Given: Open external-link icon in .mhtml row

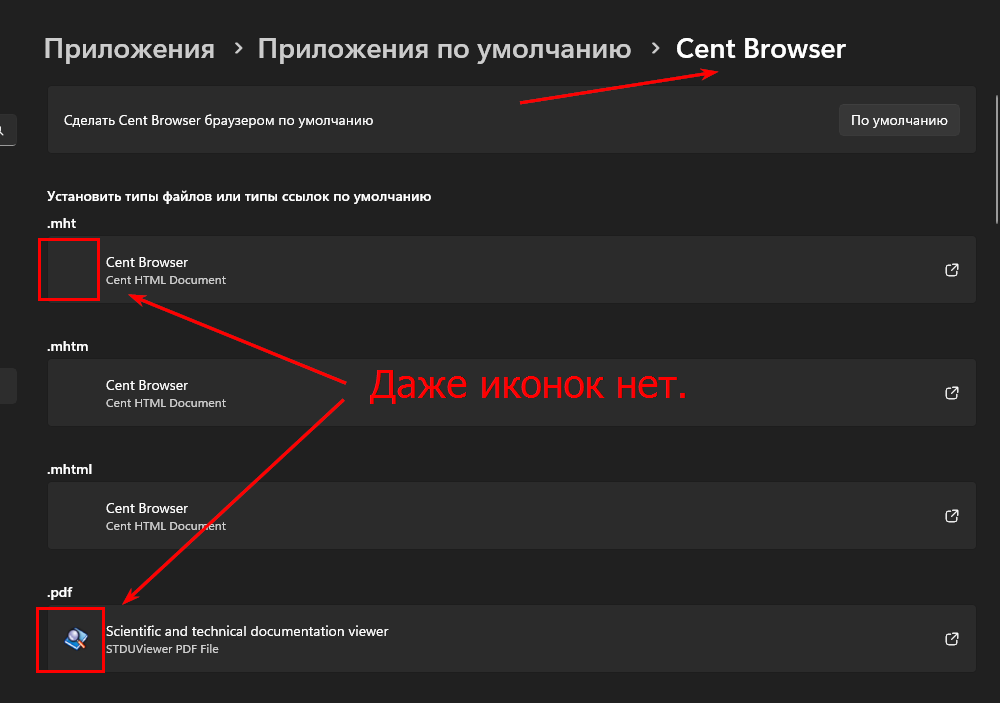Looking at the screenshot, I should 952,516.
